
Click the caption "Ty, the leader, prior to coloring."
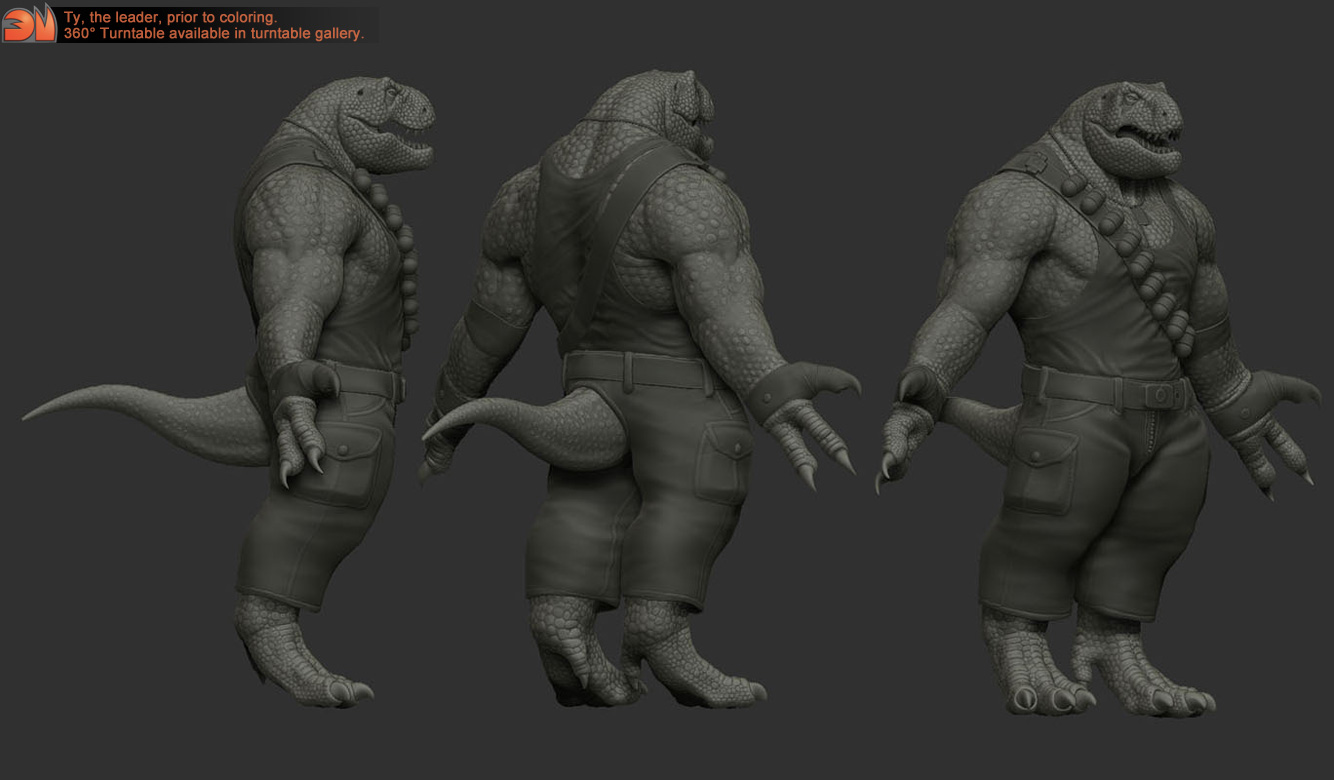170,17
